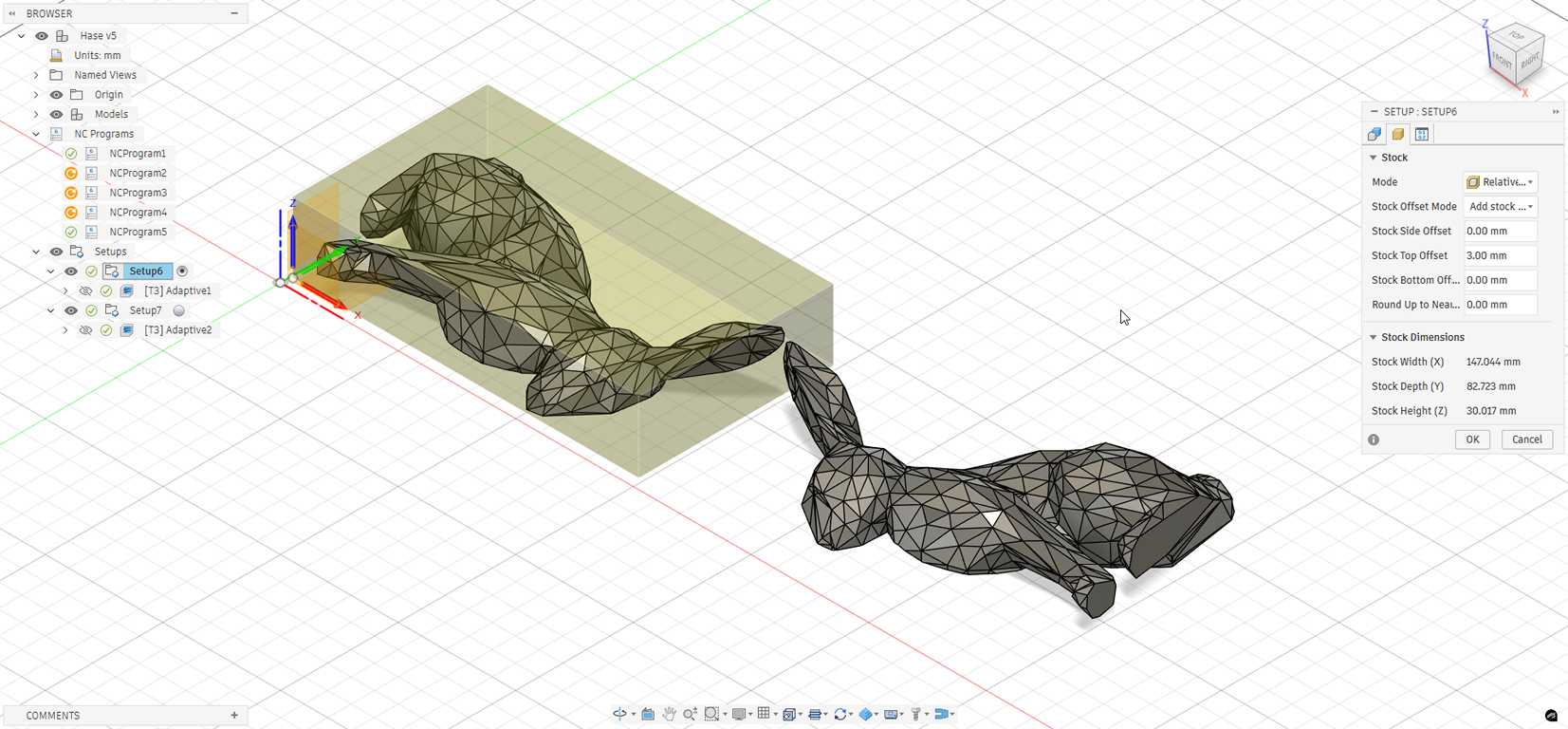Click the framed picture icon in bottom toolbar
This screenshot has height=729, width=1568.
pos(892,714)
